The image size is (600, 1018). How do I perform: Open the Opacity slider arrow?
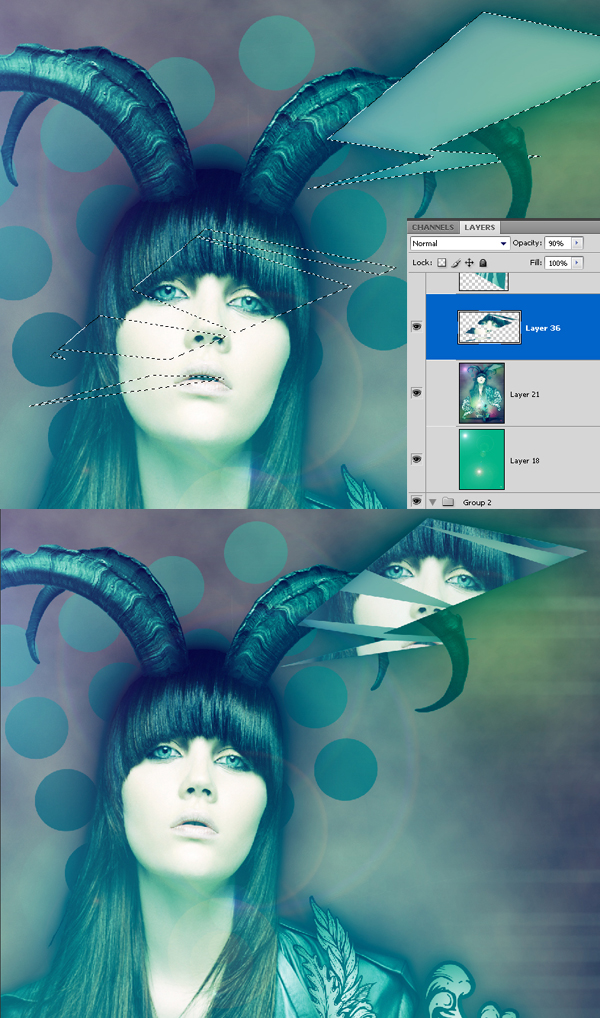point(577,243)
